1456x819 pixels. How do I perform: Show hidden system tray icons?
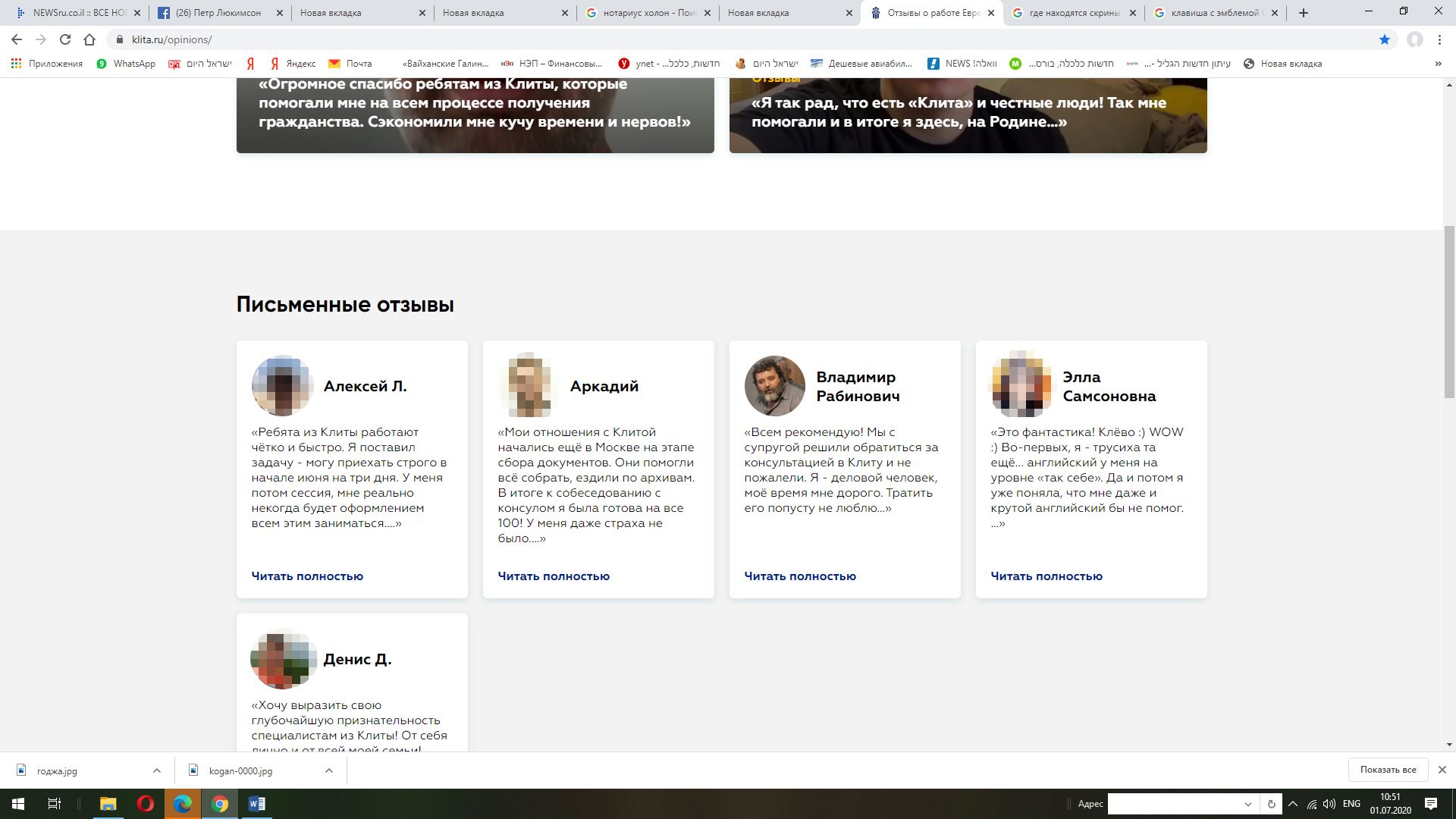pos(1293,804)
